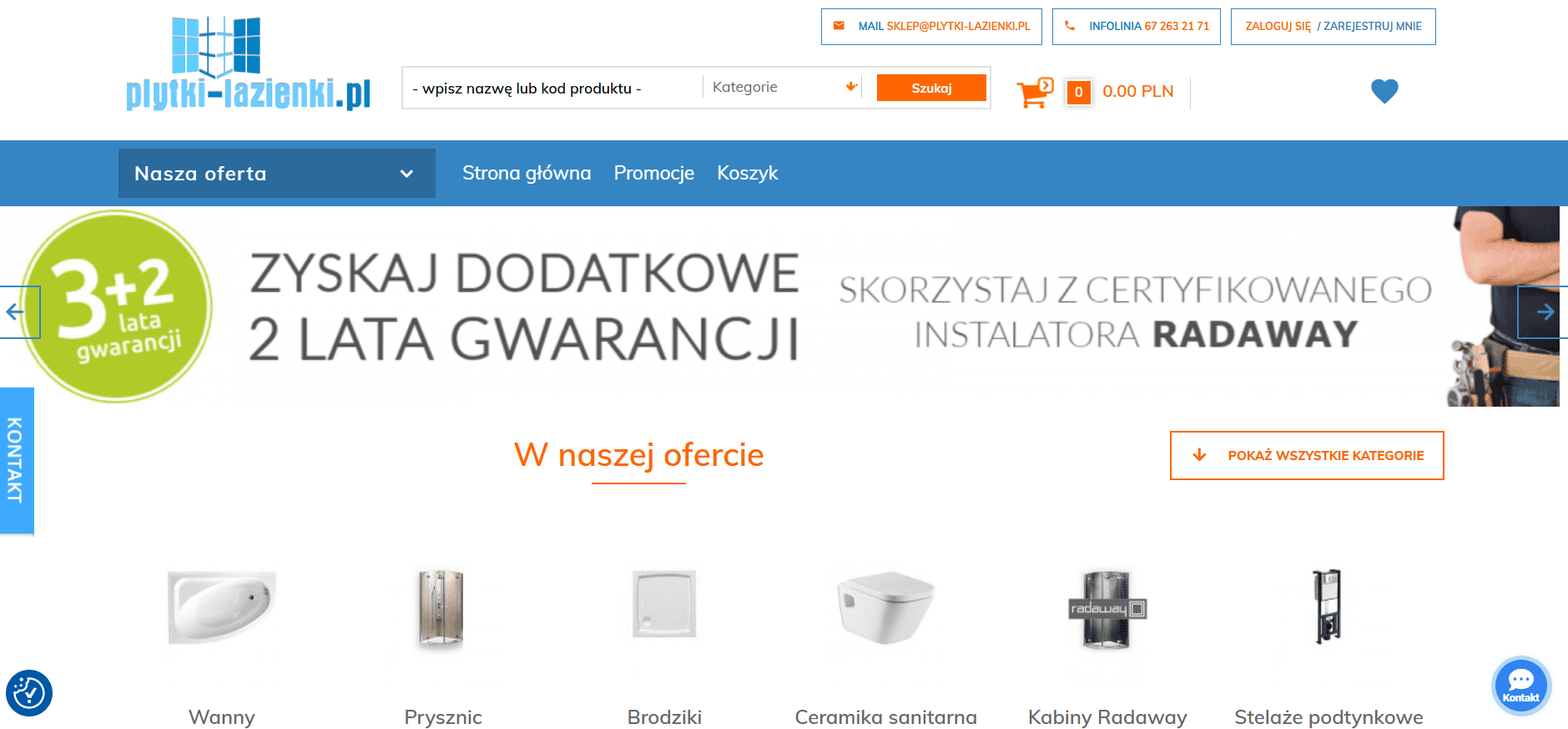
Task: Open Promocje menu item
Action: pos(654,173)
